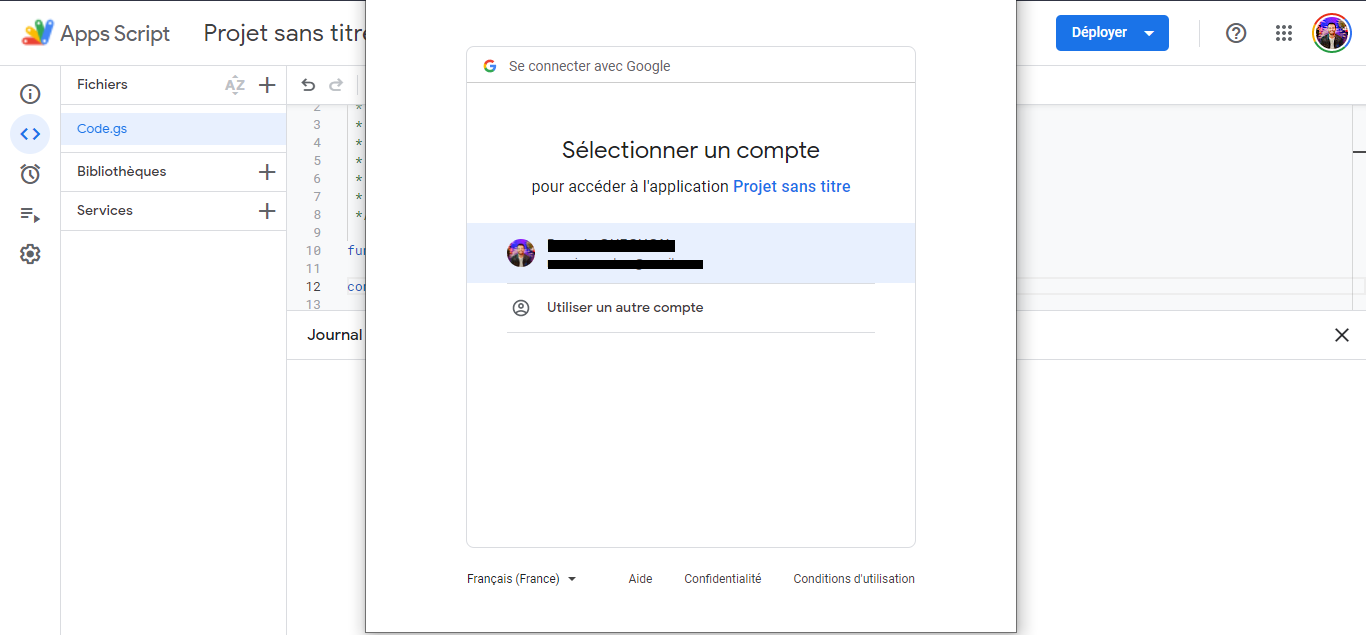The image size is (1366, 635).
Task: Open Project Settings gear icon
Action: [30, 254]
